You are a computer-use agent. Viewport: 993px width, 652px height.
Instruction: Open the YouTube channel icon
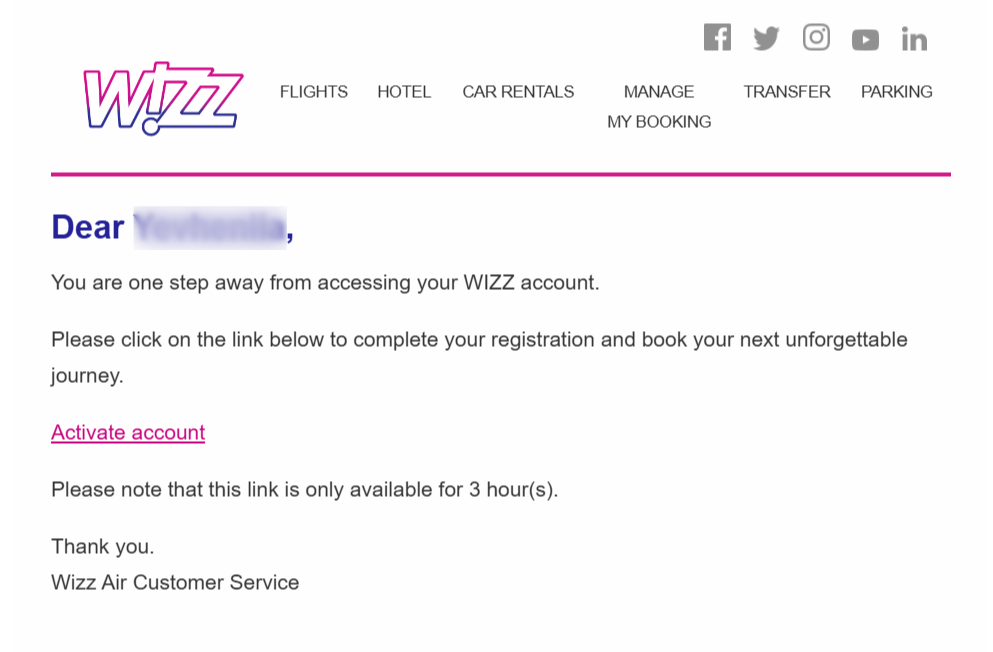865,40
